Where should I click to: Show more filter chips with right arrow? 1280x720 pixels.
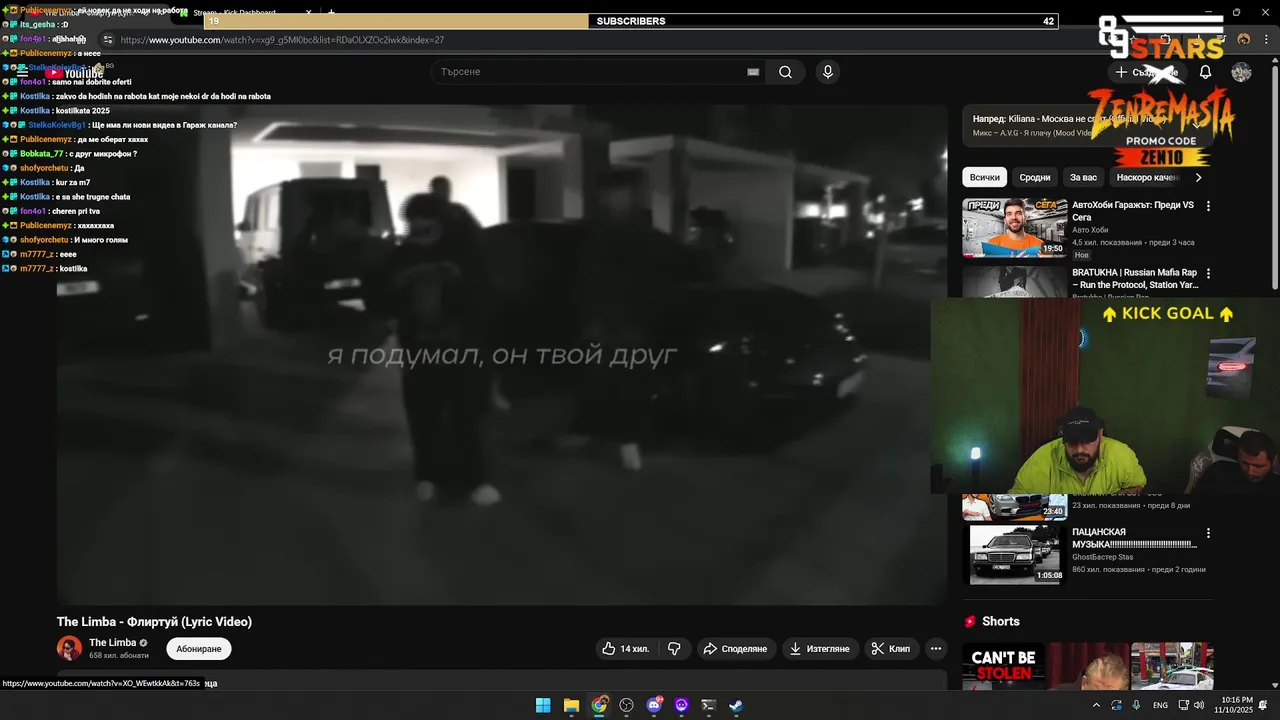coord(1198,177)
